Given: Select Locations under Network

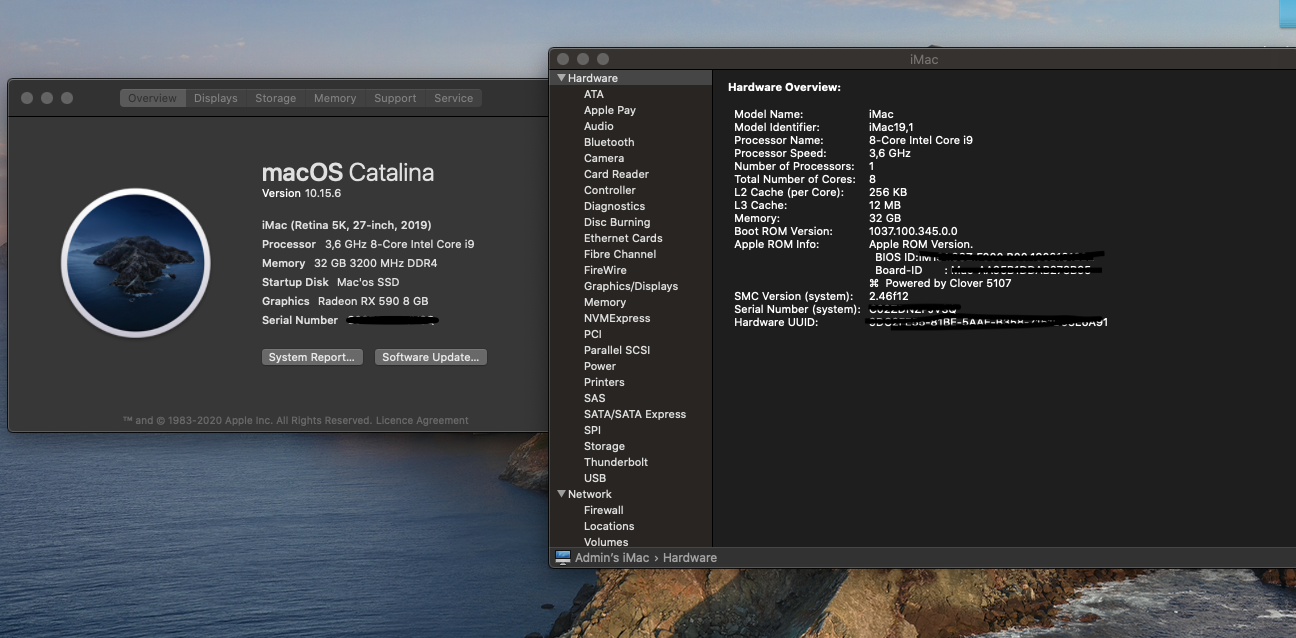Looking at the screenshot, I should pyautogui.click(x=609, y=526).
